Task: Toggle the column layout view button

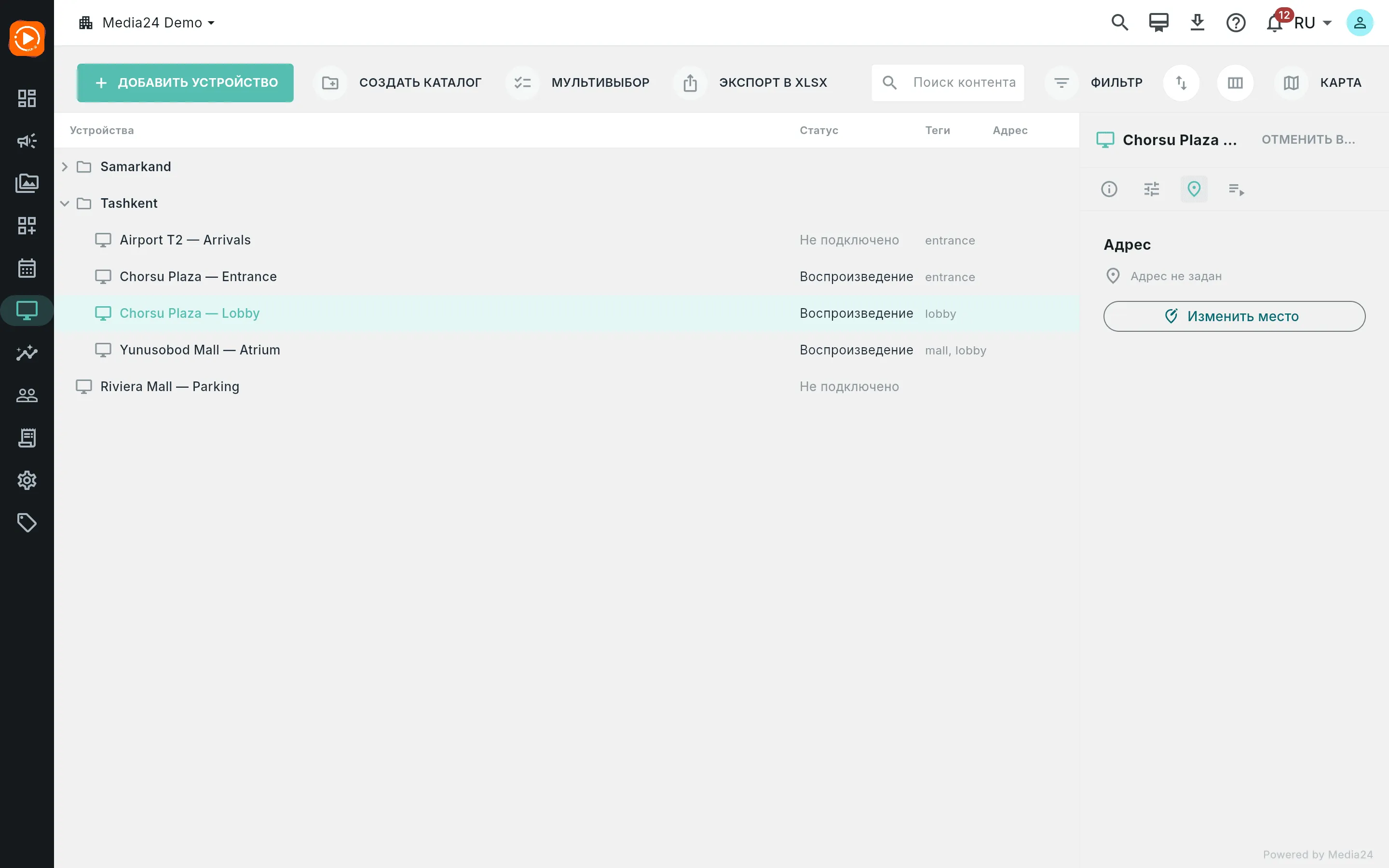Action: [1235, 82]
